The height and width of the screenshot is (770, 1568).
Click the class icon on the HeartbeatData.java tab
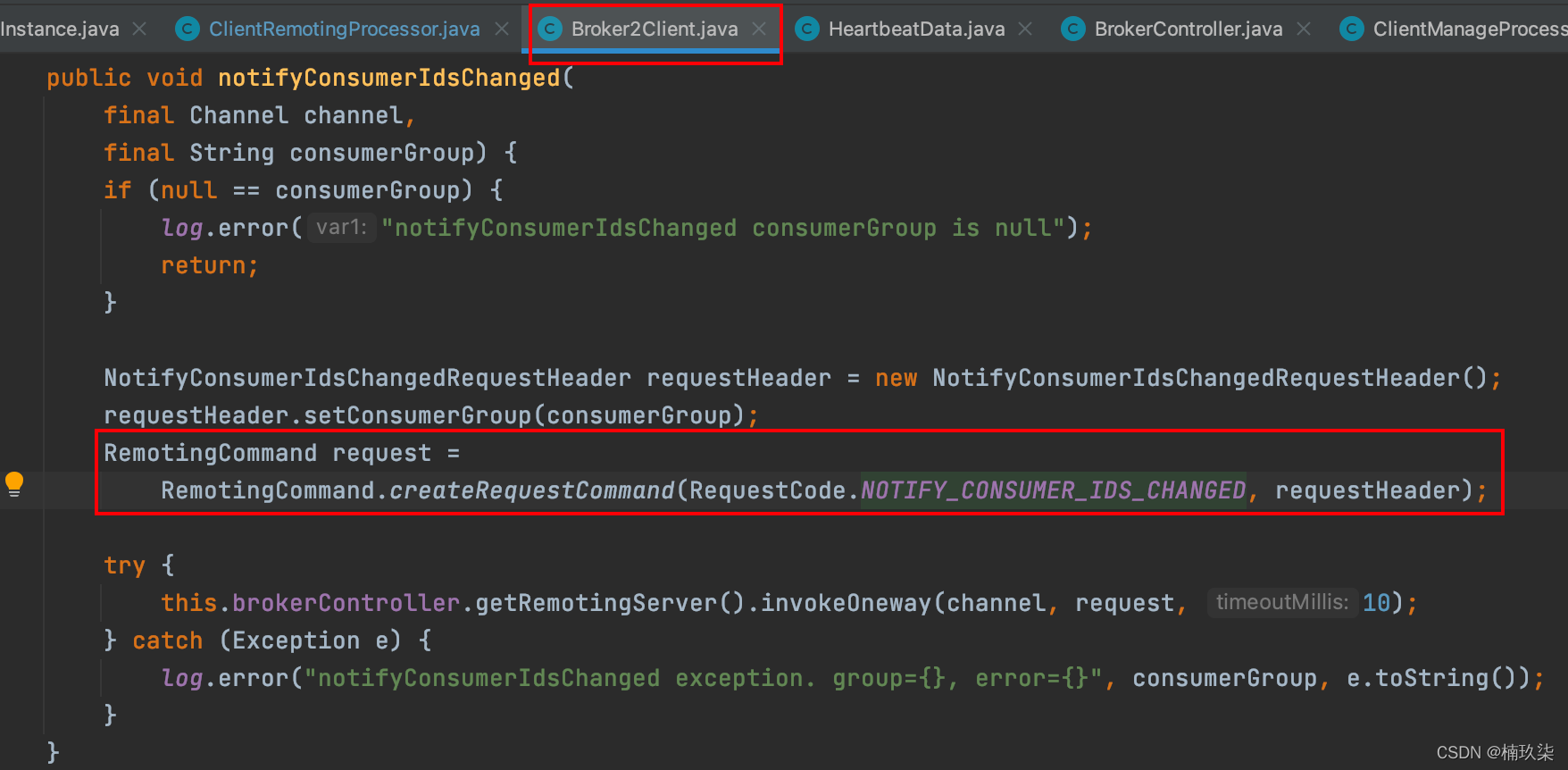(x=807, y=29)
